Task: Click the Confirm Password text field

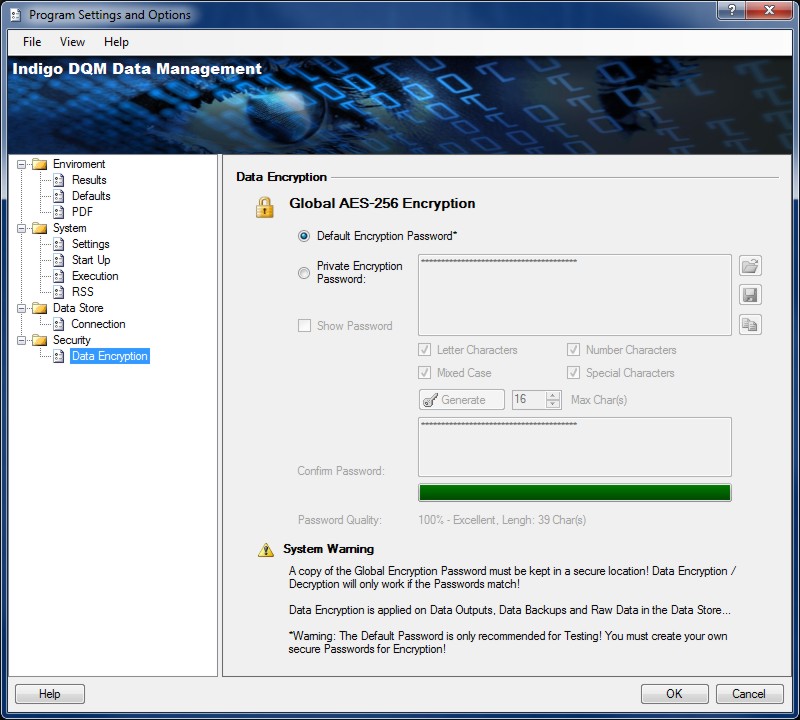Action: 574,447
